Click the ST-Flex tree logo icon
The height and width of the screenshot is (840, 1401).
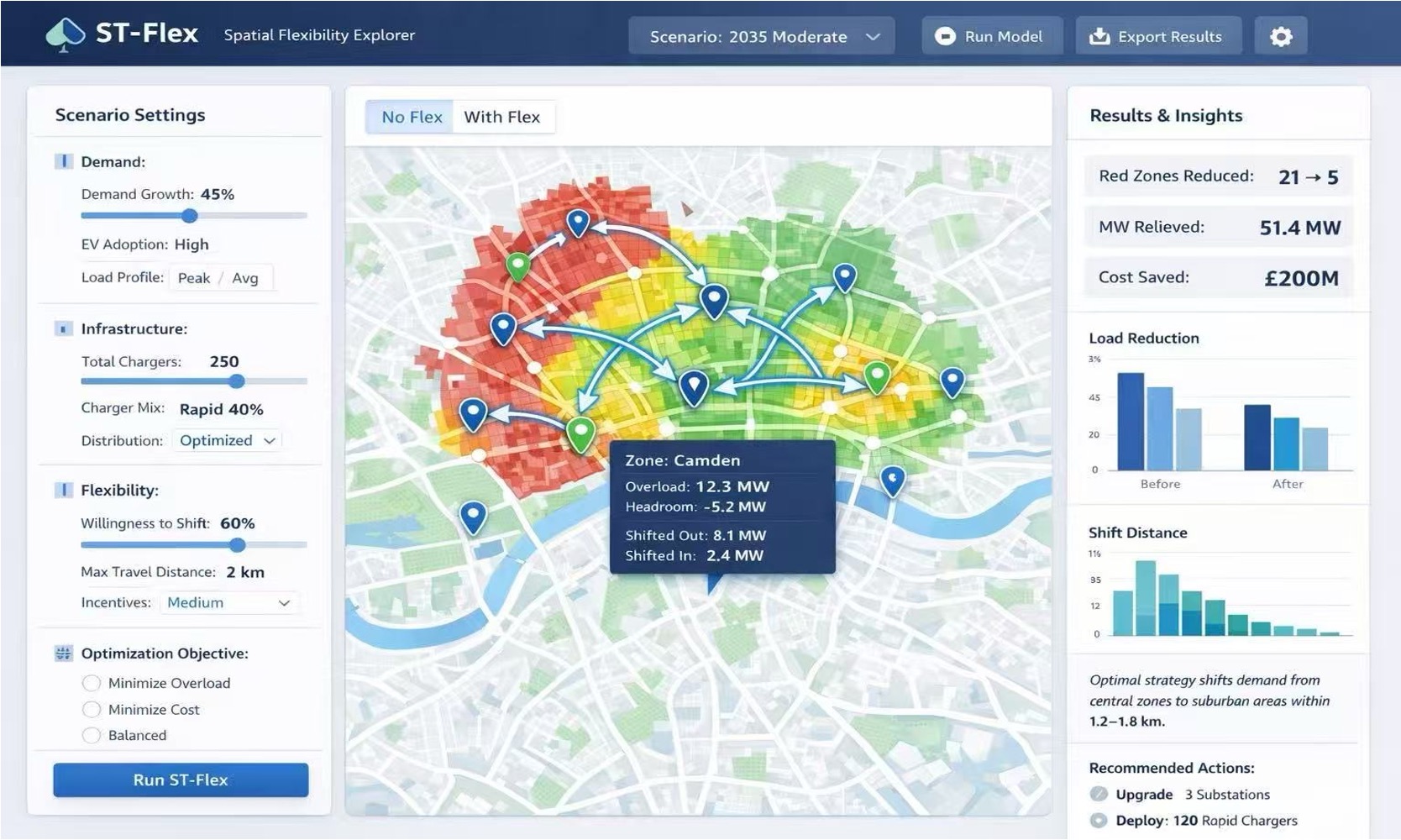[x=66, y=34]
